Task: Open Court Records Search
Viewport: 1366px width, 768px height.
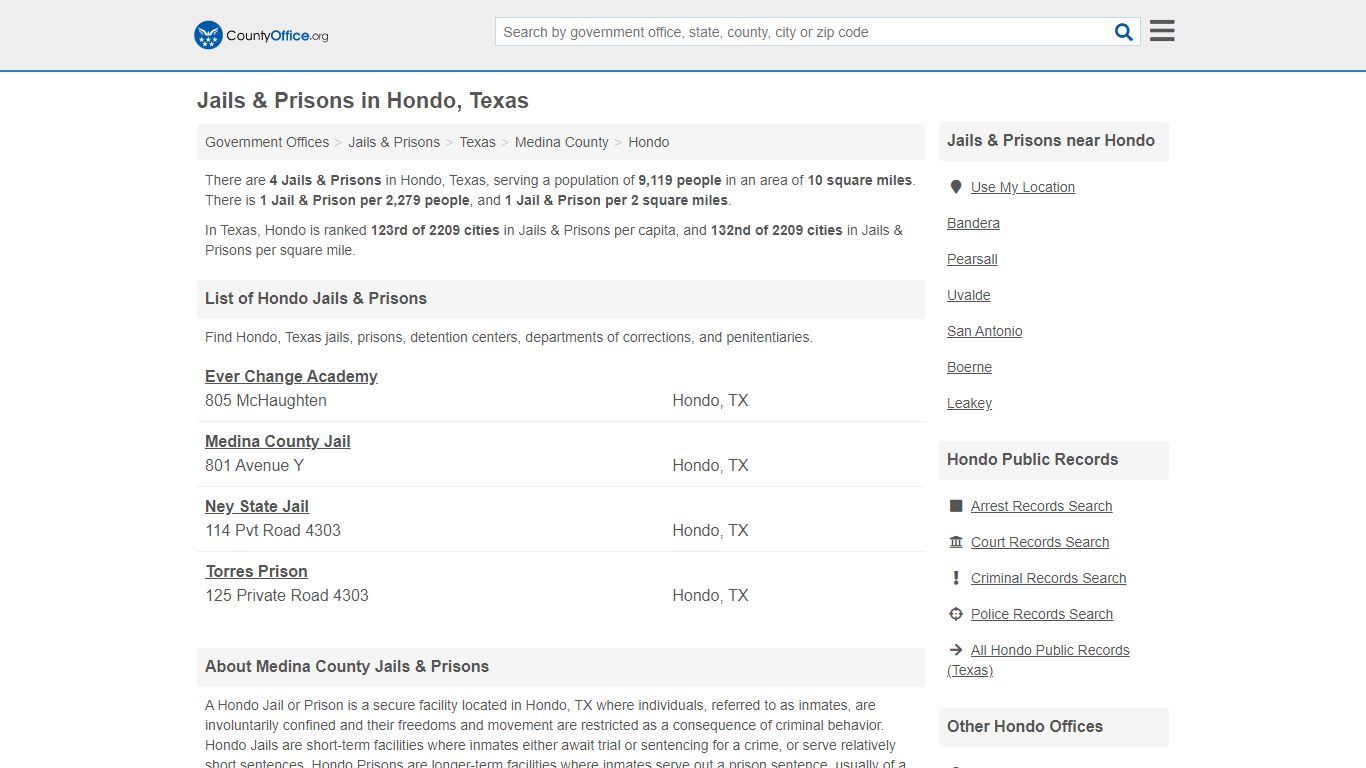Action: tap(1040, 542)
